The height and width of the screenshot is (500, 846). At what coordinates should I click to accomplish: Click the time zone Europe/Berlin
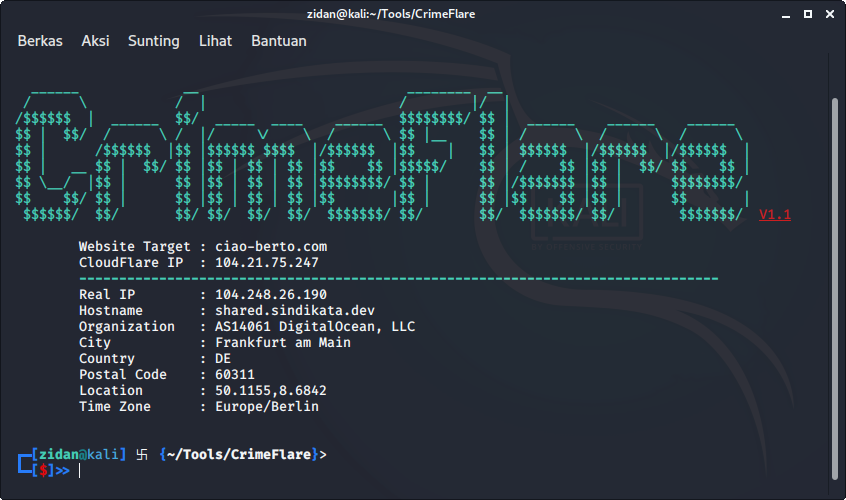tap(267, 407)
